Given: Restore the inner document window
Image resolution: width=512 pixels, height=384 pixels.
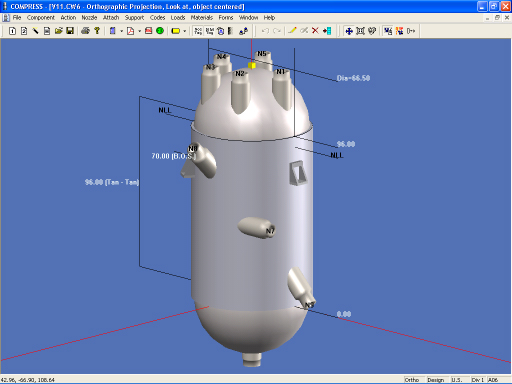Looking at the screenshot, I should (497, 18).
